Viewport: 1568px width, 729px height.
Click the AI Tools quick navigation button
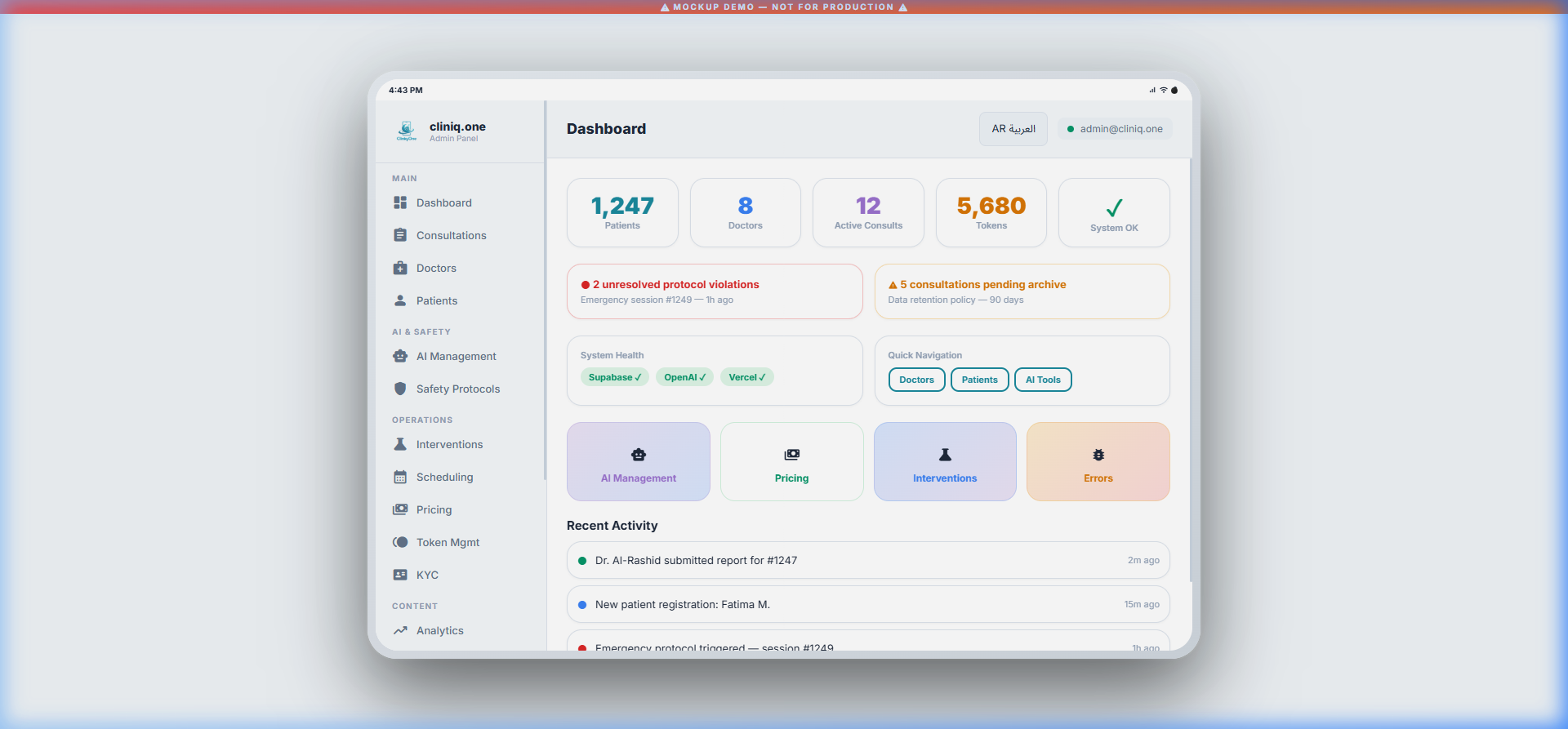pyautogui.click(x=1043, y=380)
